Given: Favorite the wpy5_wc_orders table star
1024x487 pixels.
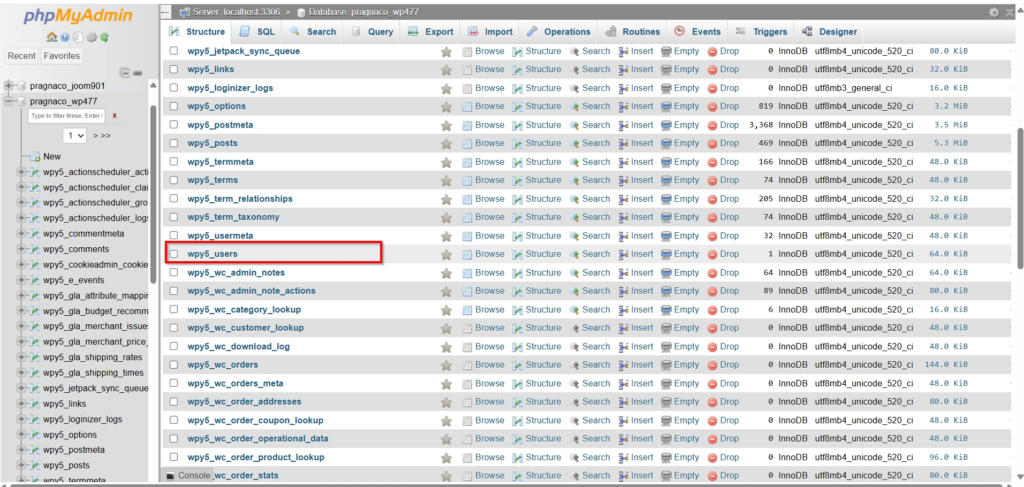Looking at the screenshot, I should click(x=446, y=365).
